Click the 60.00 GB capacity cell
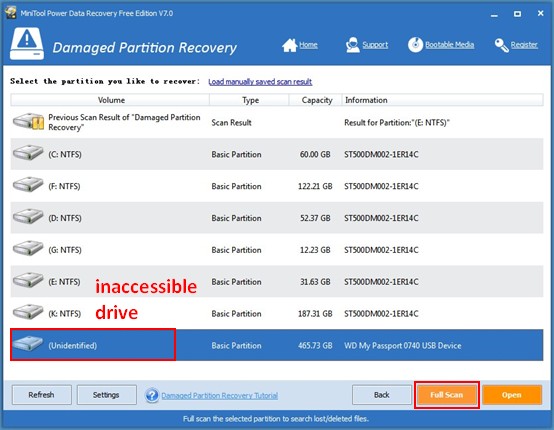The image size is (554, 430). [x=315, y=154]
